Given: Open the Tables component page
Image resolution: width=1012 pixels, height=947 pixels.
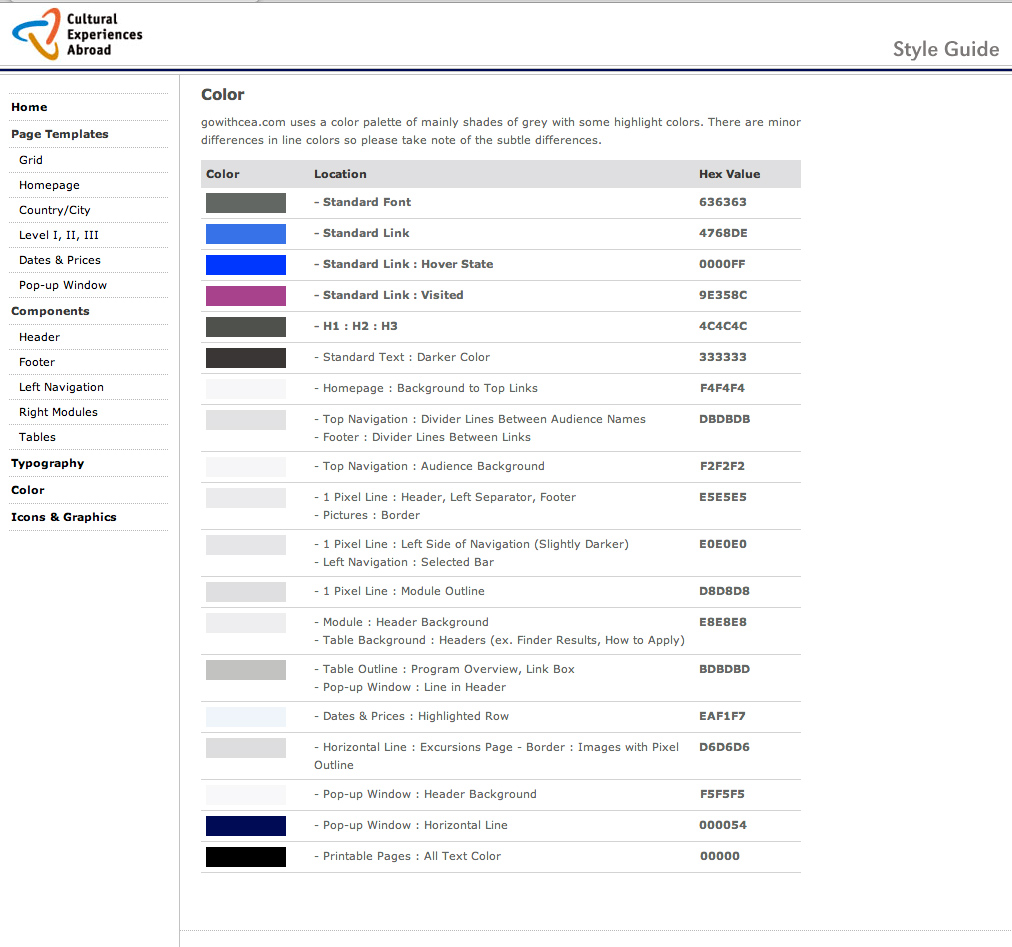Looking at the screenshot, I should 37,437.
